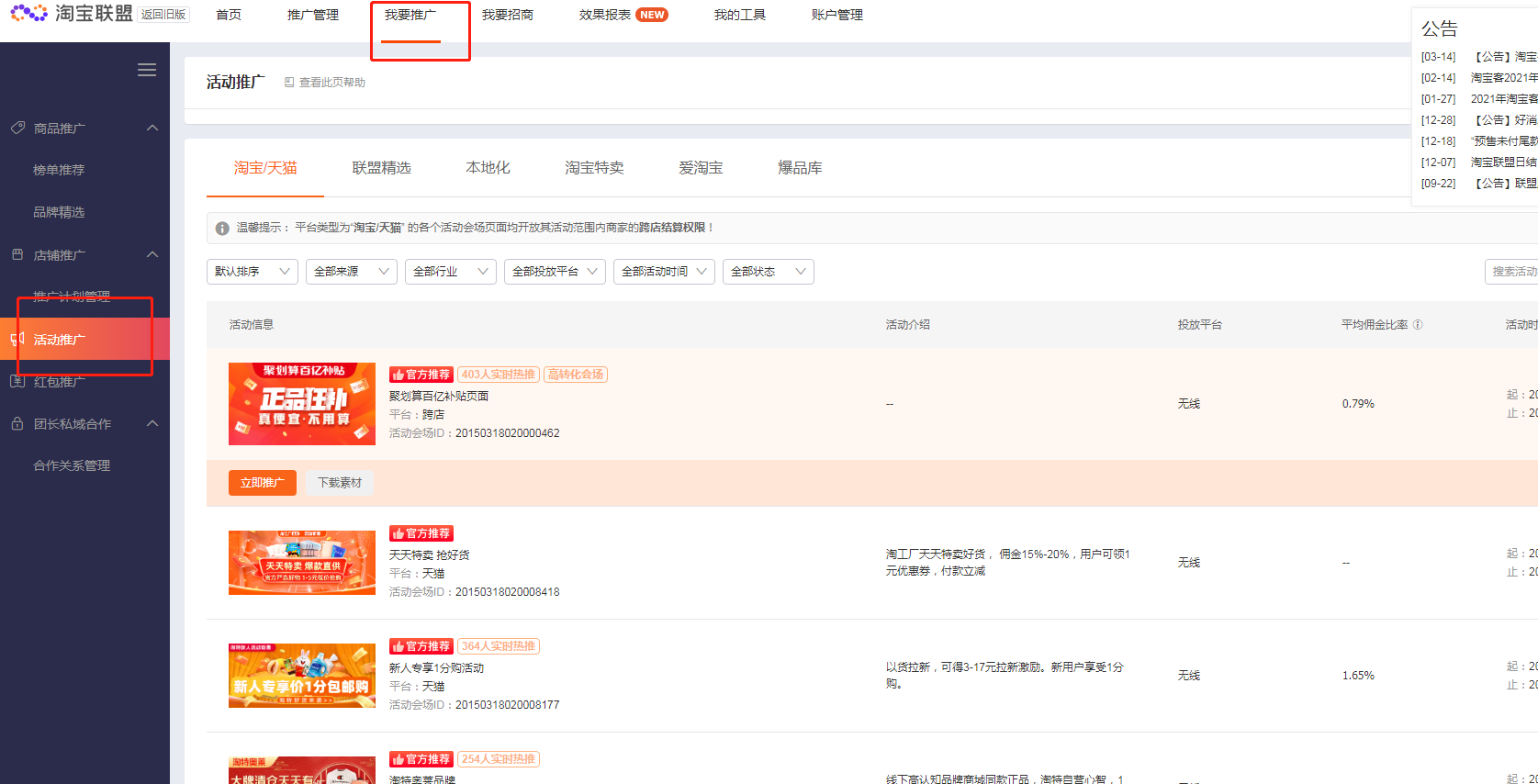Screen dimensions: 1538x784
Task: Go to 首页 in top navigation
Action: pyautogui.click(x=229, y=15)
